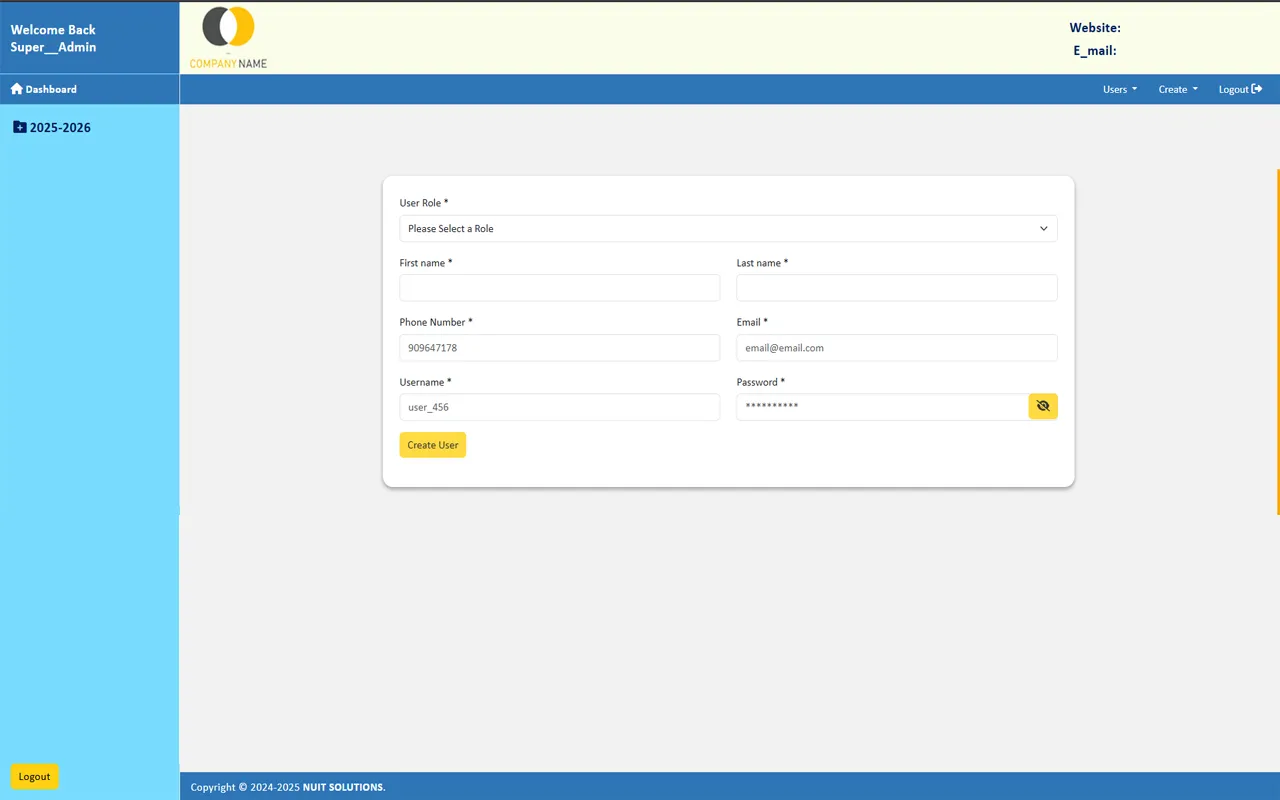Expand the Create menu in navbar
The image size is (1280, 800).
(1177, 89)
